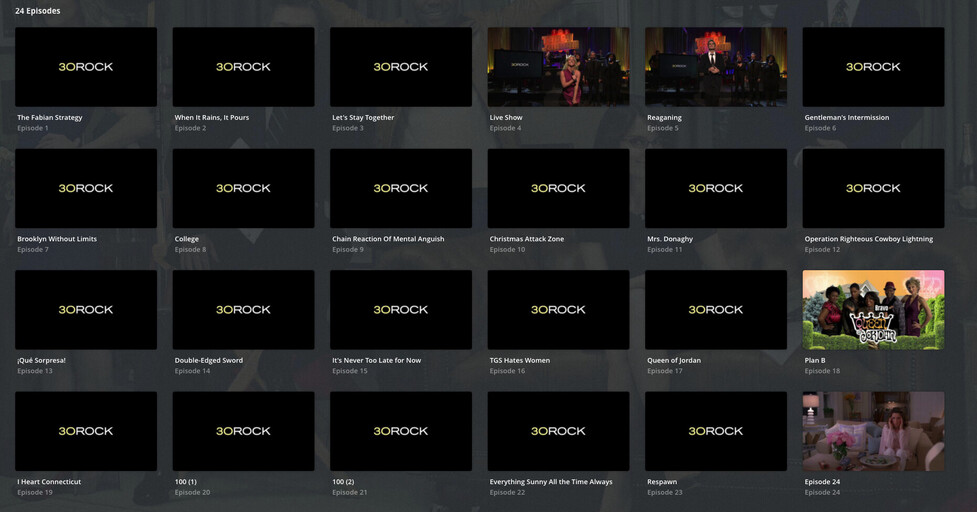Viewport: 977px width, 512px height.
Task: Click the Double-Edged Sword title
Action: 209,361
